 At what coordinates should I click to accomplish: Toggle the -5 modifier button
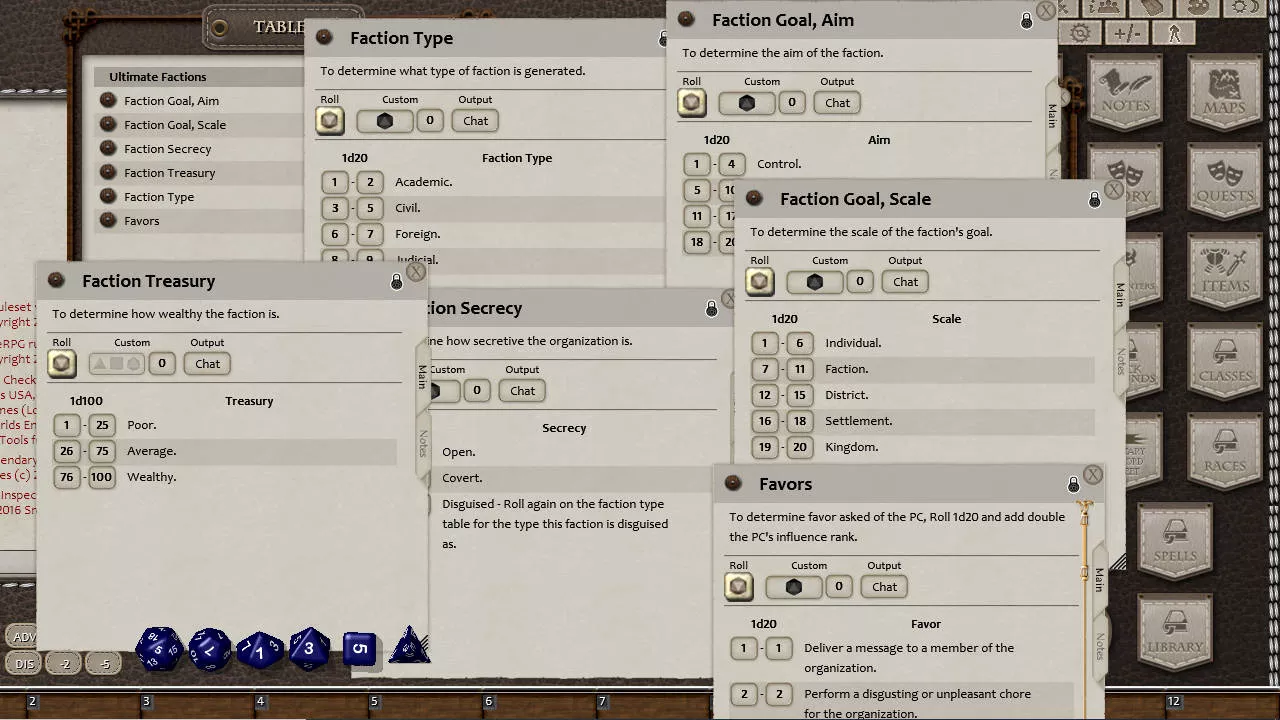pos(105,663)
